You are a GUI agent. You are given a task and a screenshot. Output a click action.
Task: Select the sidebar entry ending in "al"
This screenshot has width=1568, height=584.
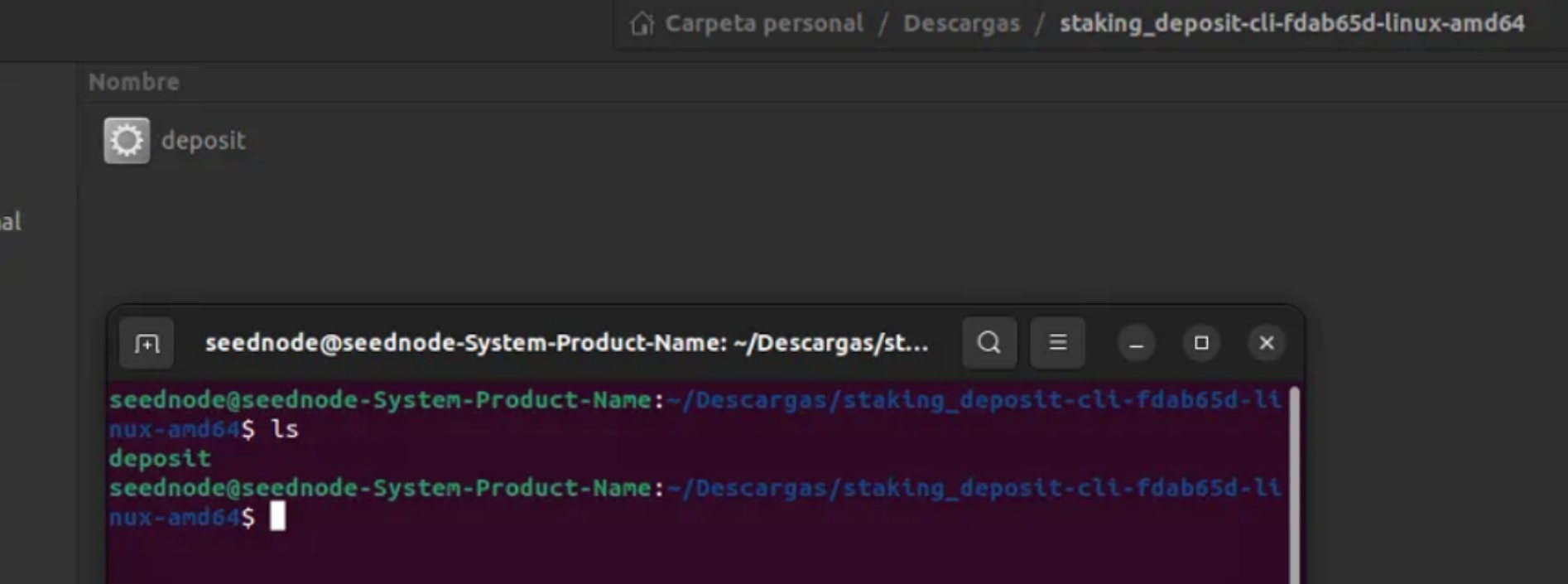12,222
